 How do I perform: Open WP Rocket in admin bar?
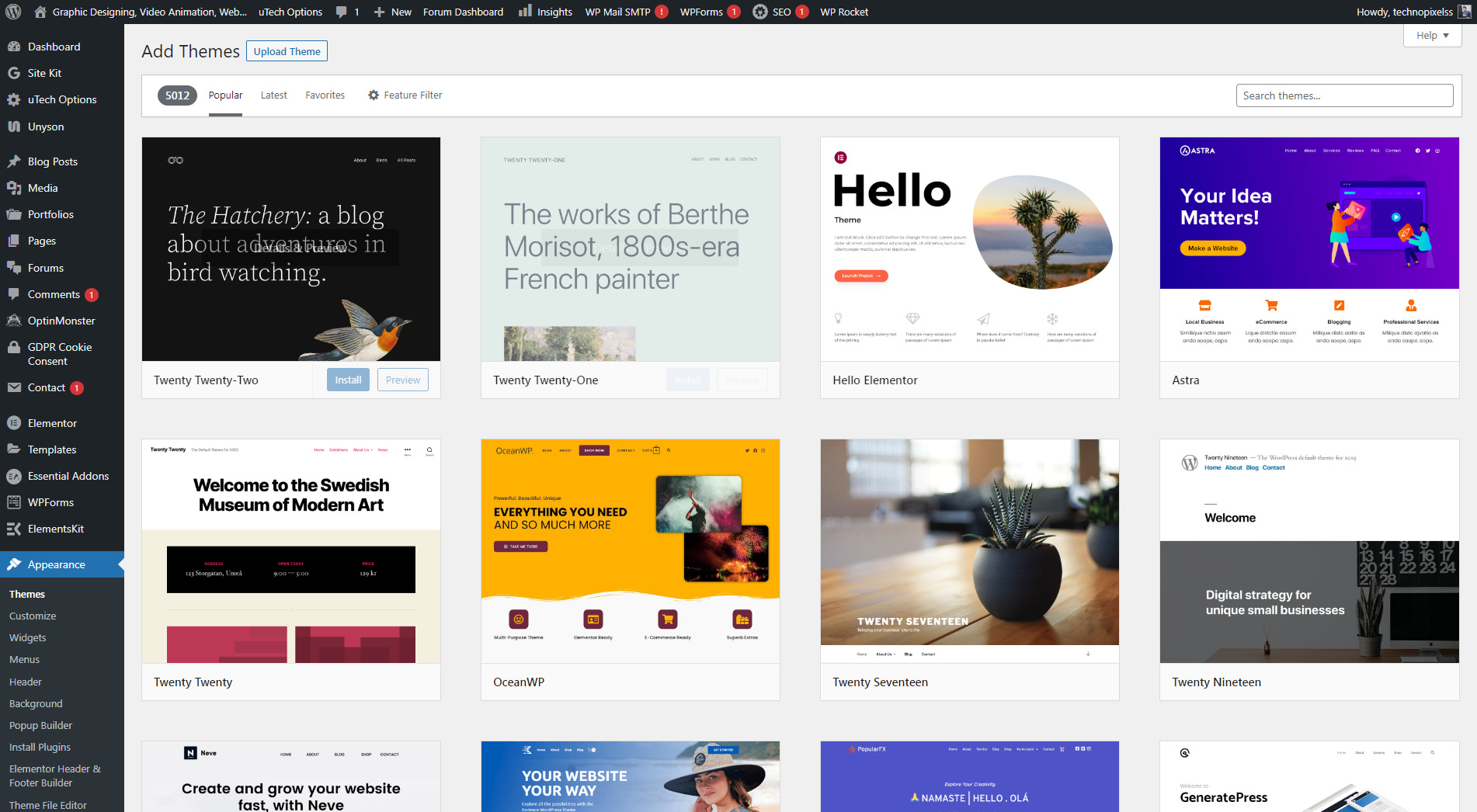844,12
